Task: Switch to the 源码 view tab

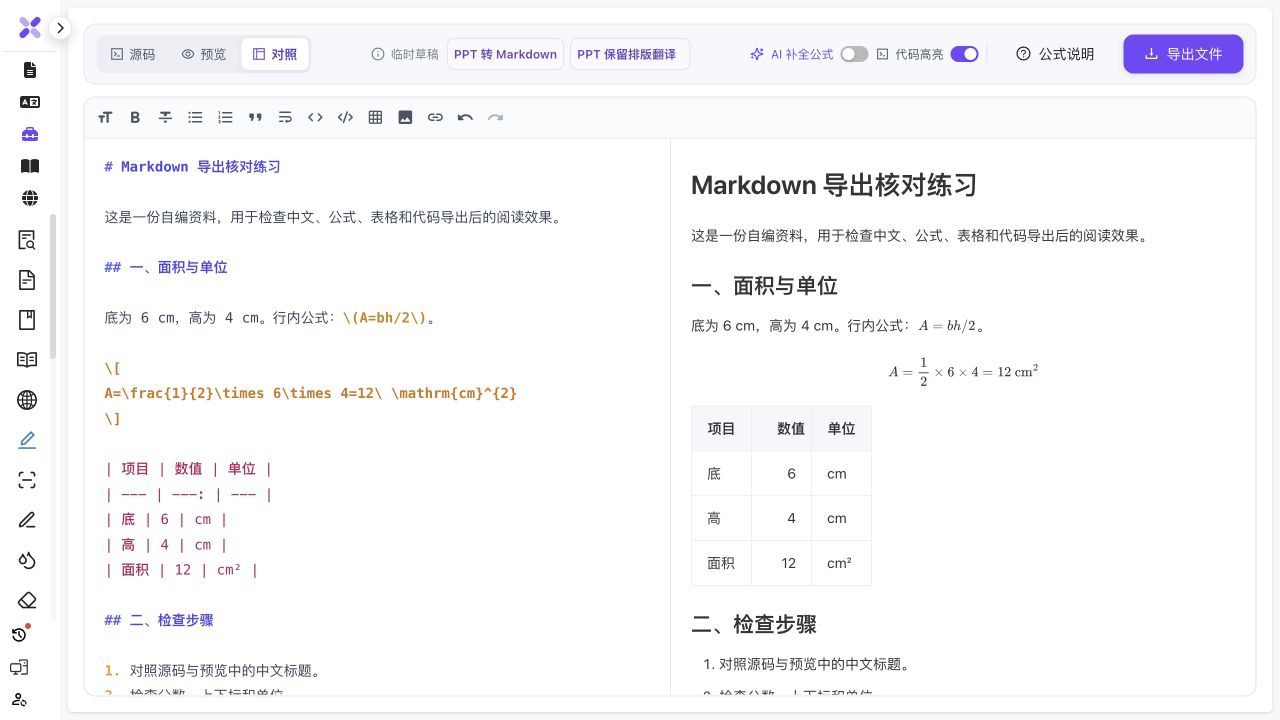Action: [x=132, y=54]
